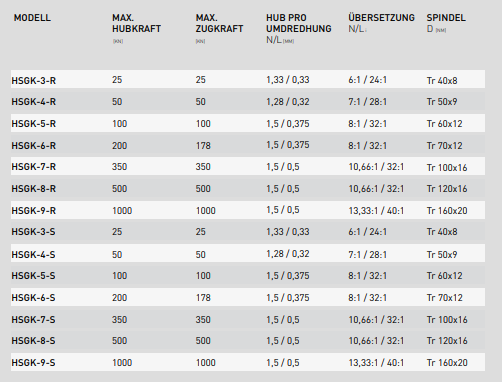Select the 178 Zugkraft value for HSGK-6-R
The width and height of the screenshot is (502, 382).
203,146
